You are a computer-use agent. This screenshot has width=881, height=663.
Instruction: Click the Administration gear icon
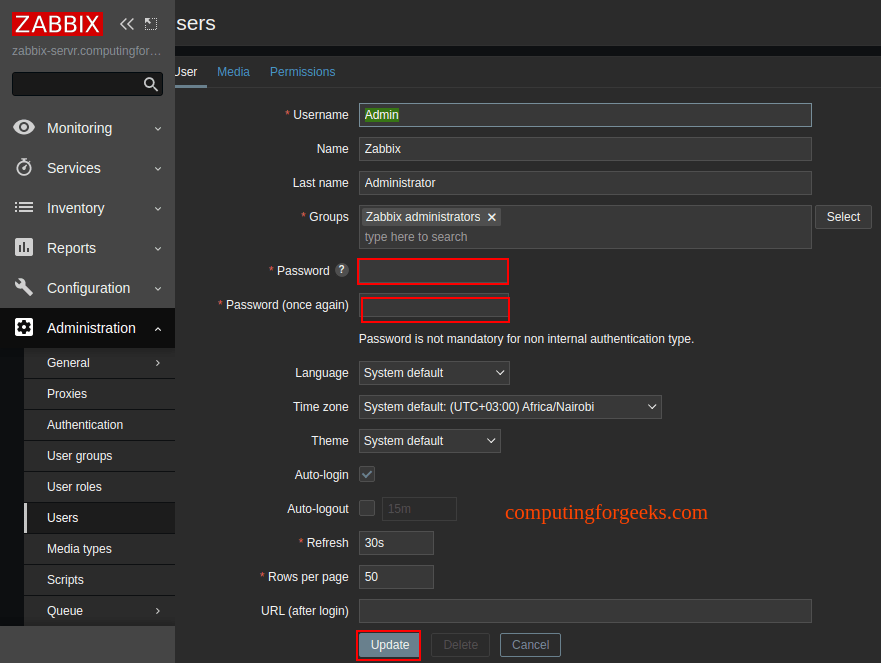click(x=24, y=327)
